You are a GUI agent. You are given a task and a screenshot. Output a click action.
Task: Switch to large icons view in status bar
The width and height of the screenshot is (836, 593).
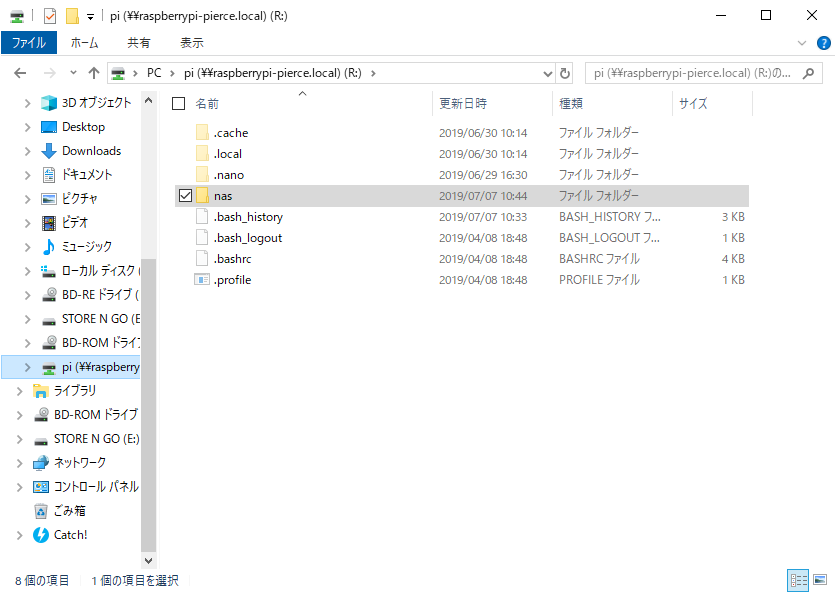[820, 580]
